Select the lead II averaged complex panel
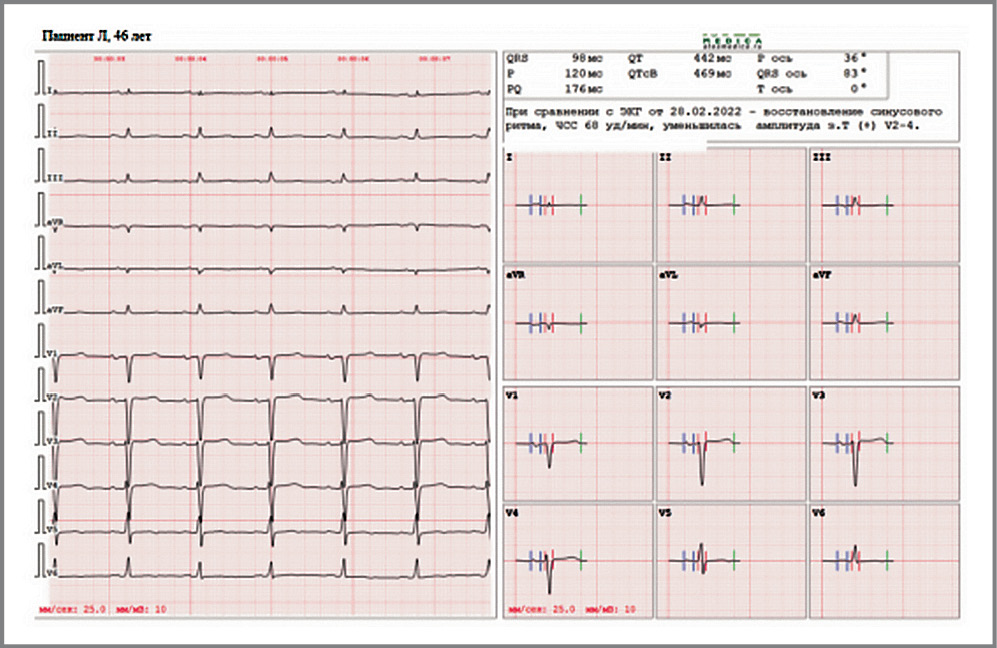The width and height of the screenshot is (997, 648). (x=731, y=204)
